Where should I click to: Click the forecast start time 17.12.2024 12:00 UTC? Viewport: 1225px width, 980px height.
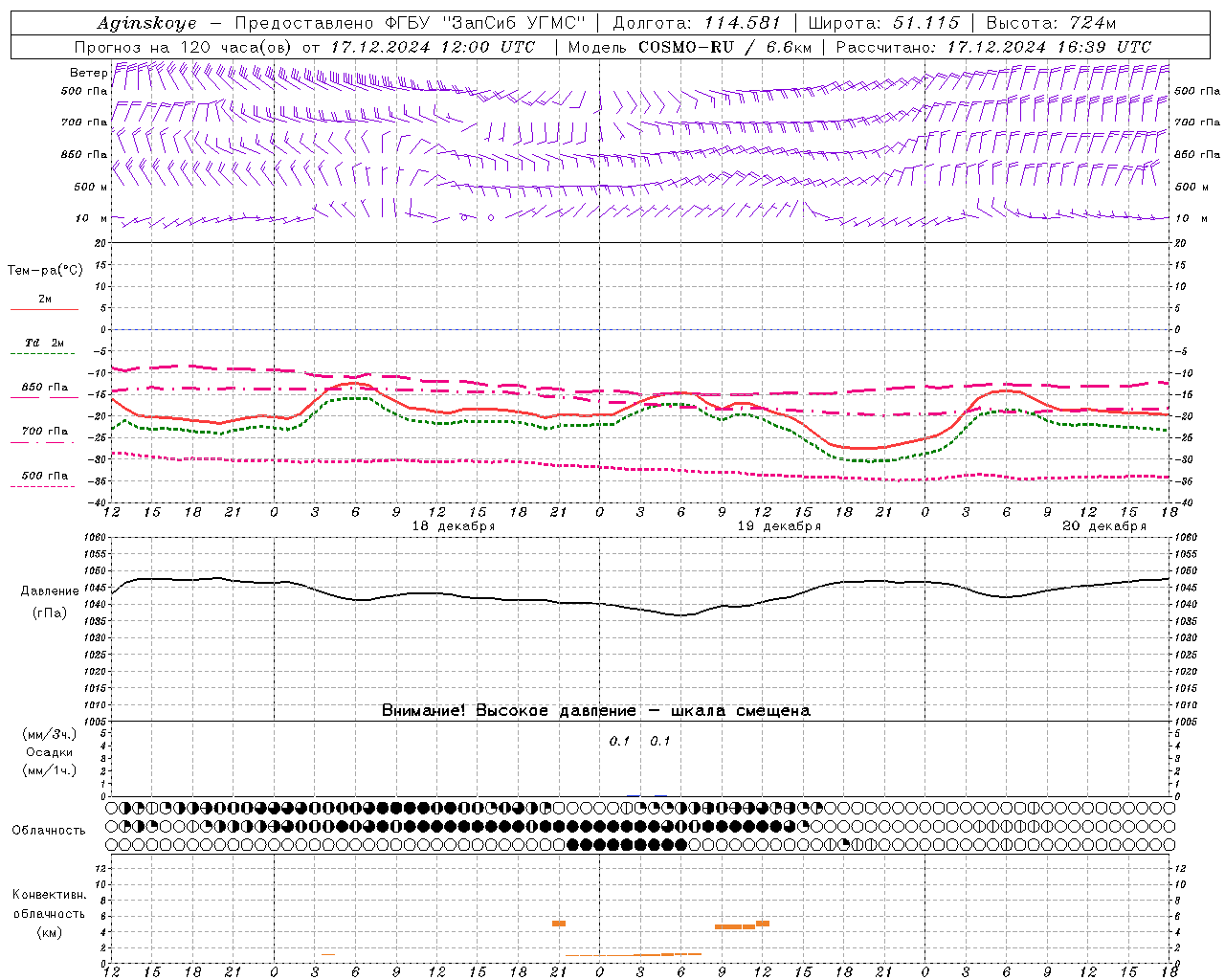[x=433, y=47]
